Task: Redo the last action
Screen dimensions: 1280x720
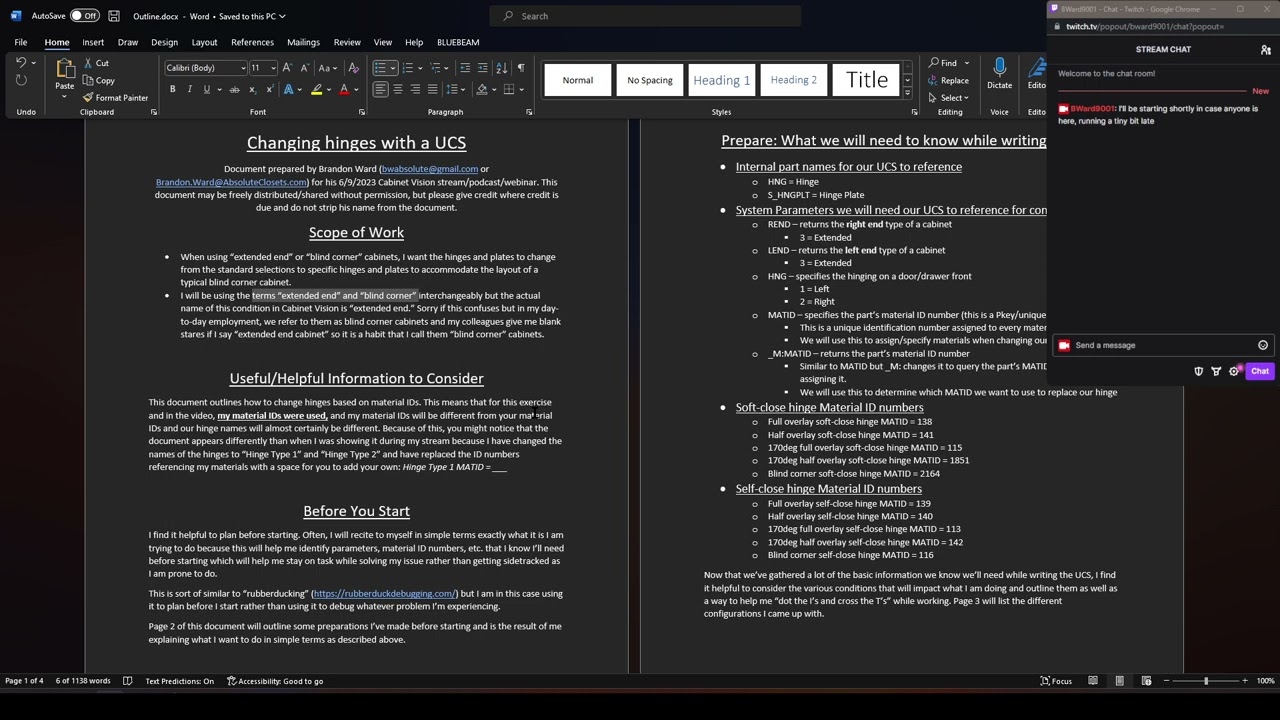Action: tap(21, 80)
